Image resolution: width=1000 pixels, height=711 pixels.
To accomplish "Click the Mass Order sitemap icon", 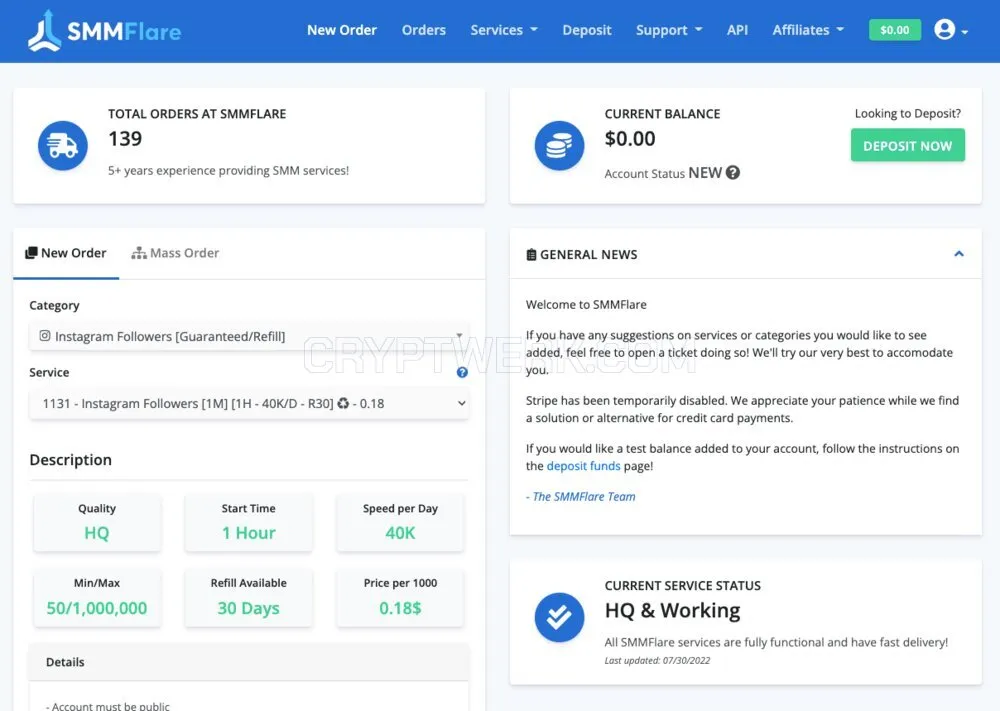I will [139, 253].
